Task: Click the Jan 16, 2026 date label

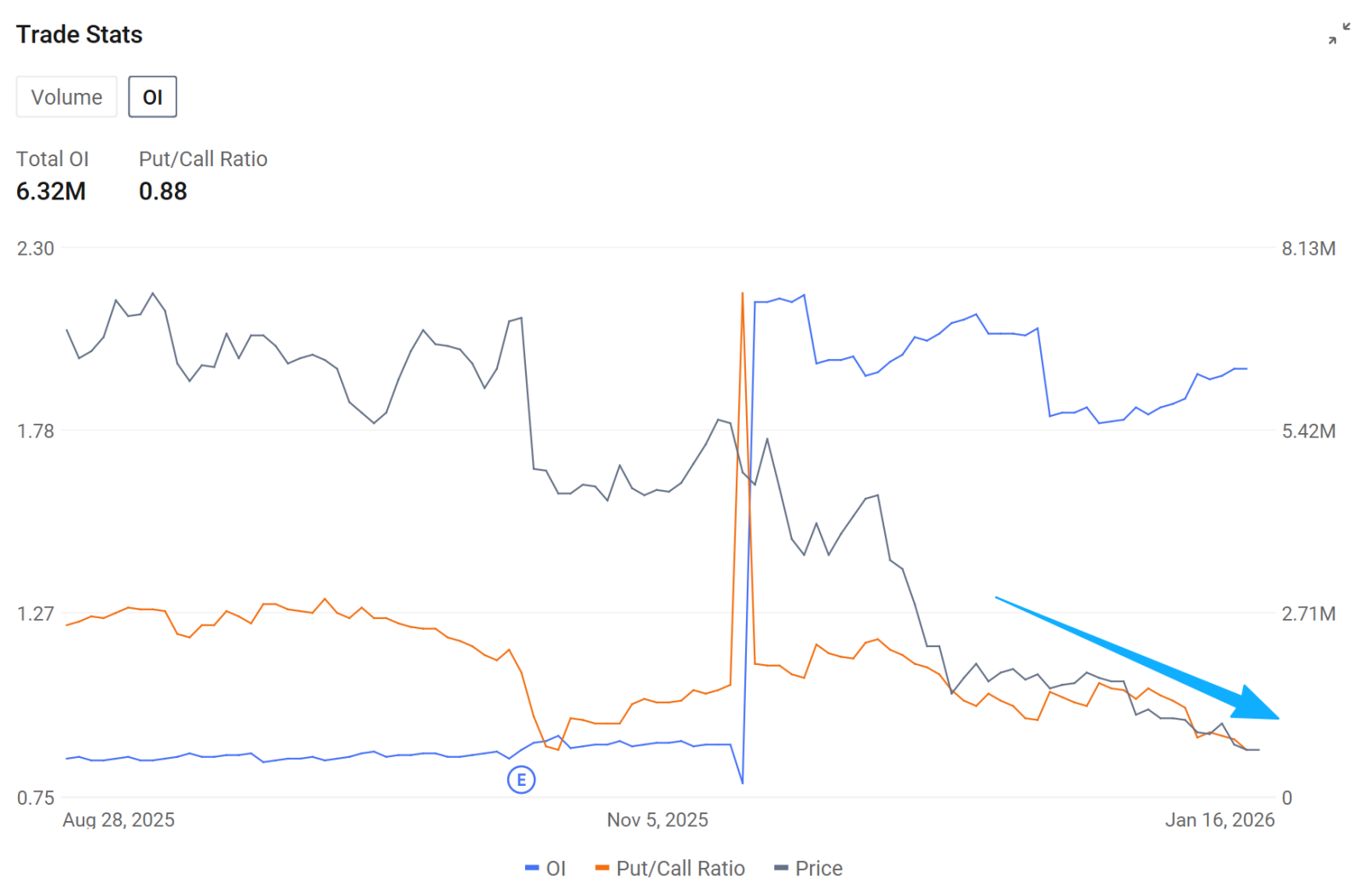Action: click(1219, 820)
